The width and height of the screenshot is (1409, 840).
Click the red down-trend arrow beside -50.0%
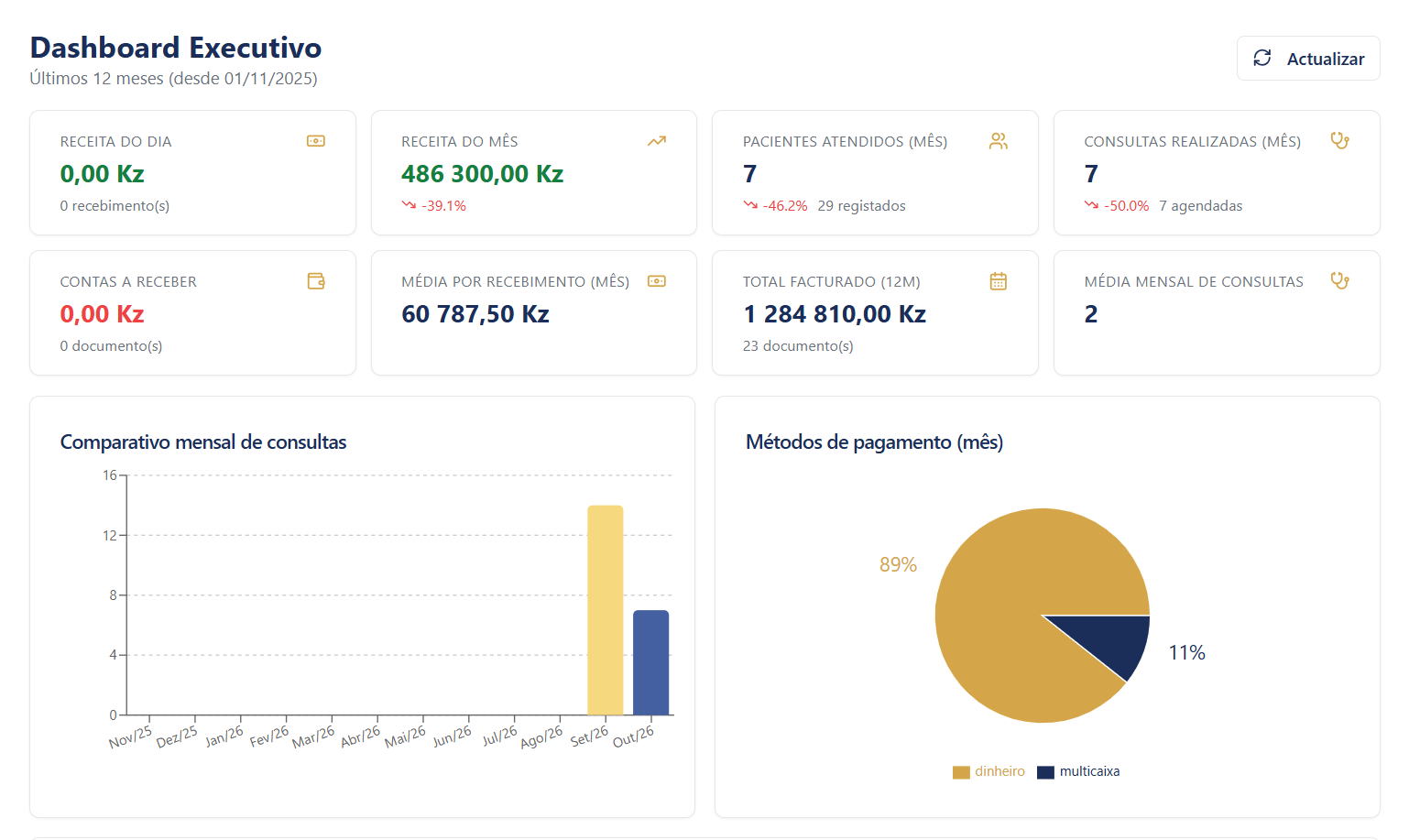tap(1091, 205)
